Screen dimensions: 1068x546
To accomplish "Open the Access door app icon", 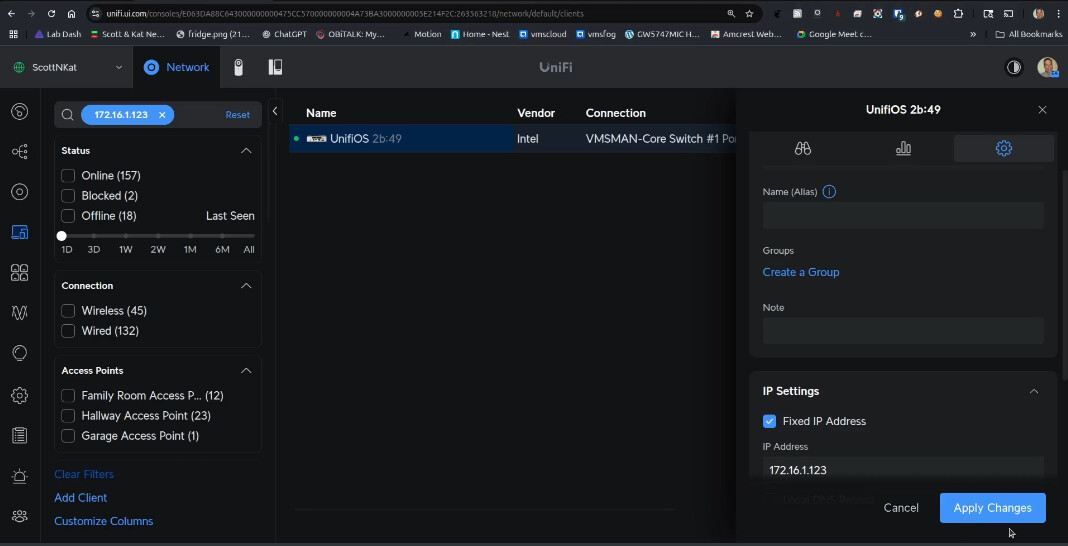I will (x=275, y=67).
